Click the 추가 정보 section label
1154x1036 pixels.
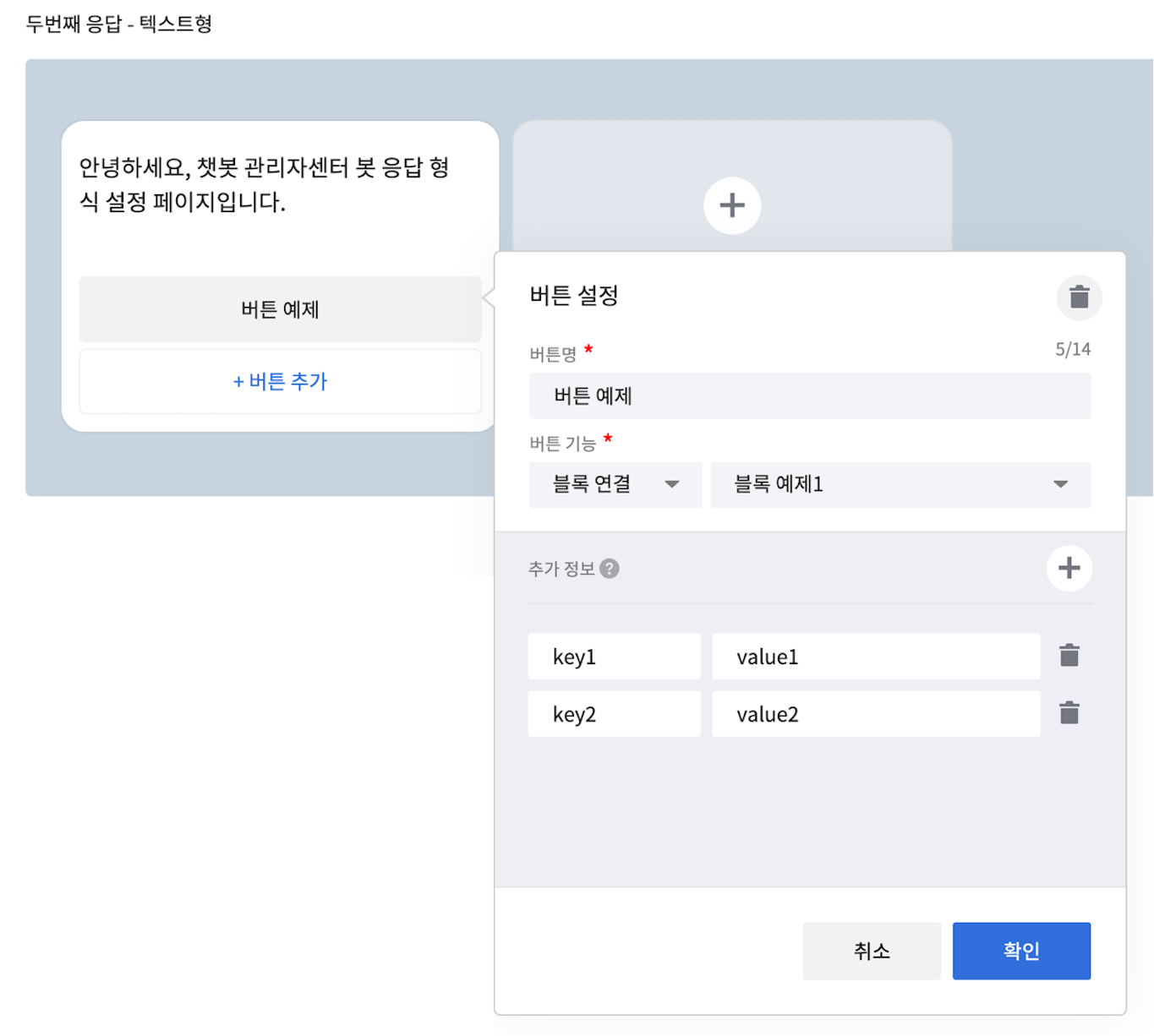click(x=561, y=569)
